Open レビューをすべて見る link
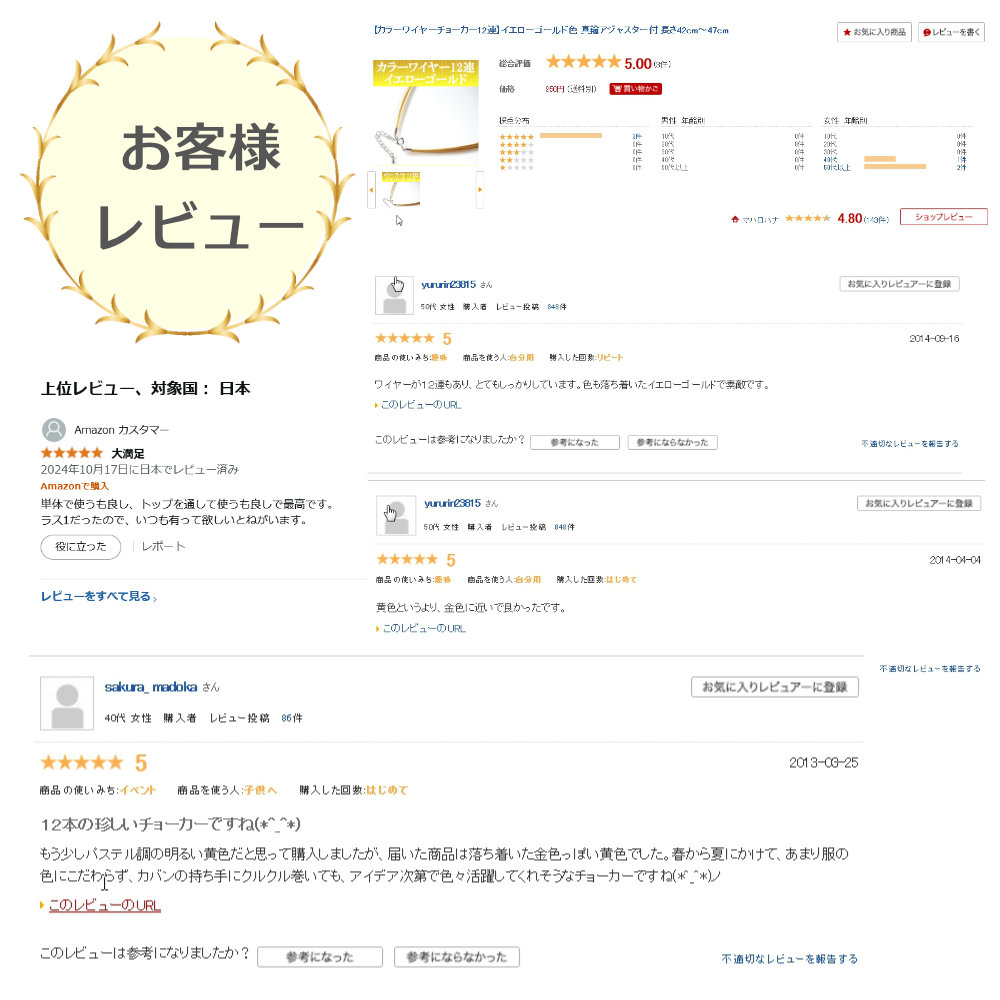The height and width of the screenshot is (1000, 1000). pos(98,596)
